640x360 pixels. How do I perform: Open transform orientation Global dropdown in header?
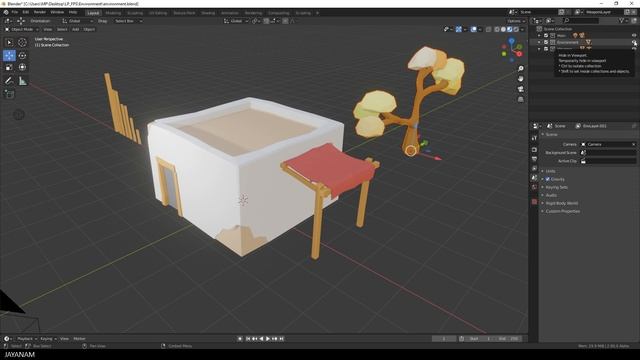pos(236,21)
